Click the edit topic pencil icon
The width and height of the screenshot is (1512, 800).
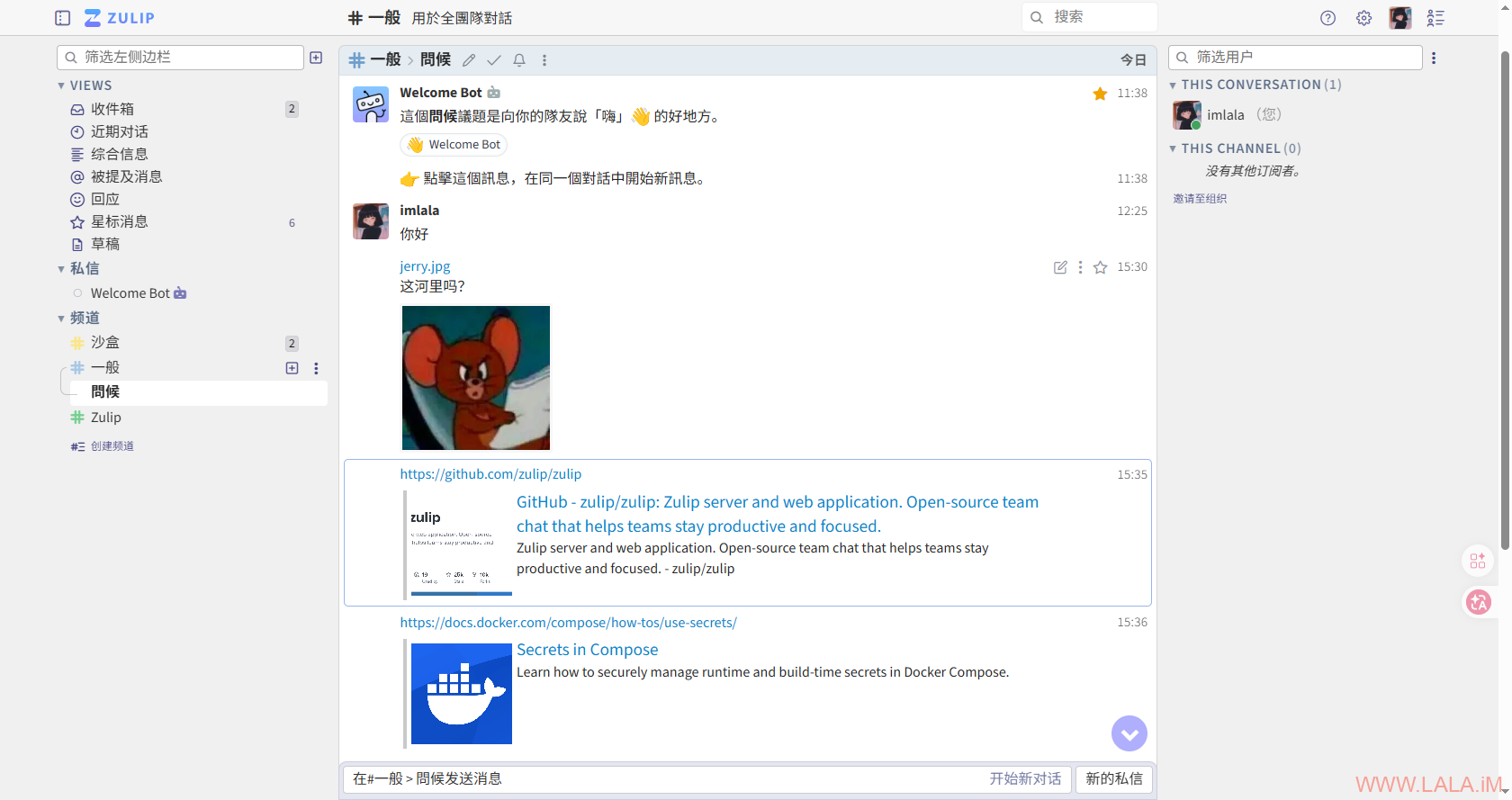point(469,60)
